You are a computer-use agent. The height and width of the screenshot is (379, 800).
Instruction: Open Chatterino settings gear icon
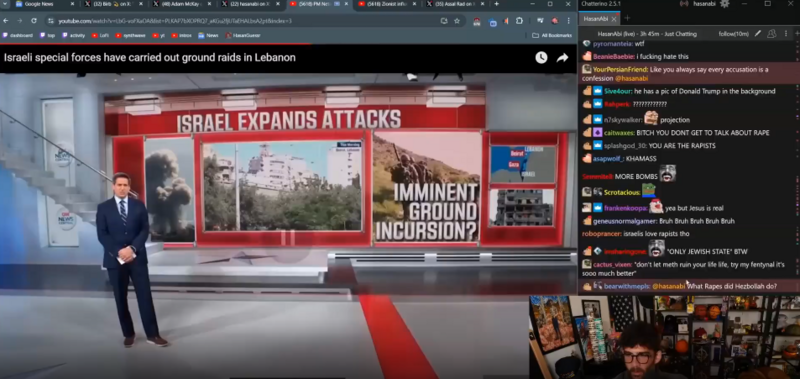click(724, 4)
